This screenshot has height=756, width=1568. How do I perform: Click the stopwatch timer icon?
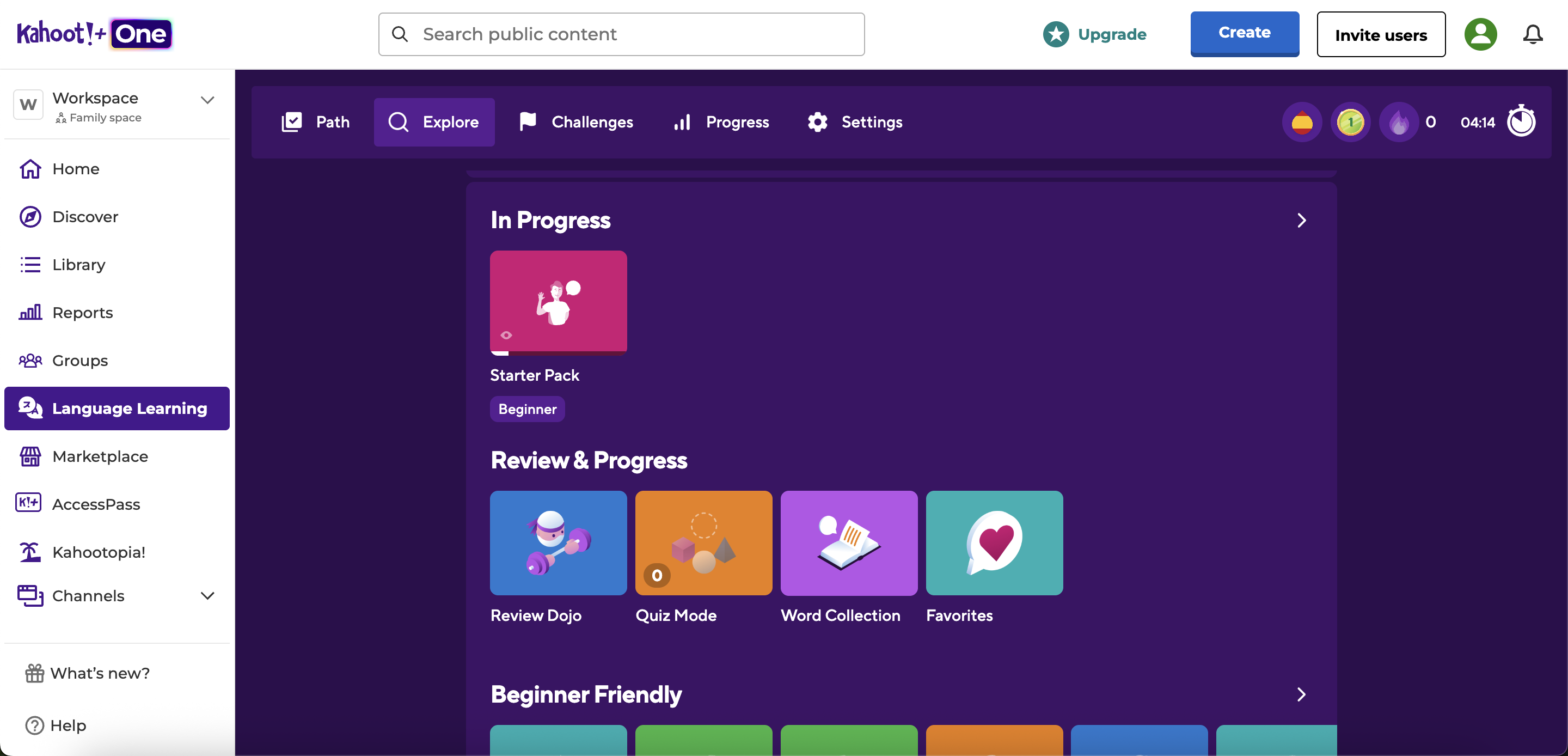(x=1521, y=120)
